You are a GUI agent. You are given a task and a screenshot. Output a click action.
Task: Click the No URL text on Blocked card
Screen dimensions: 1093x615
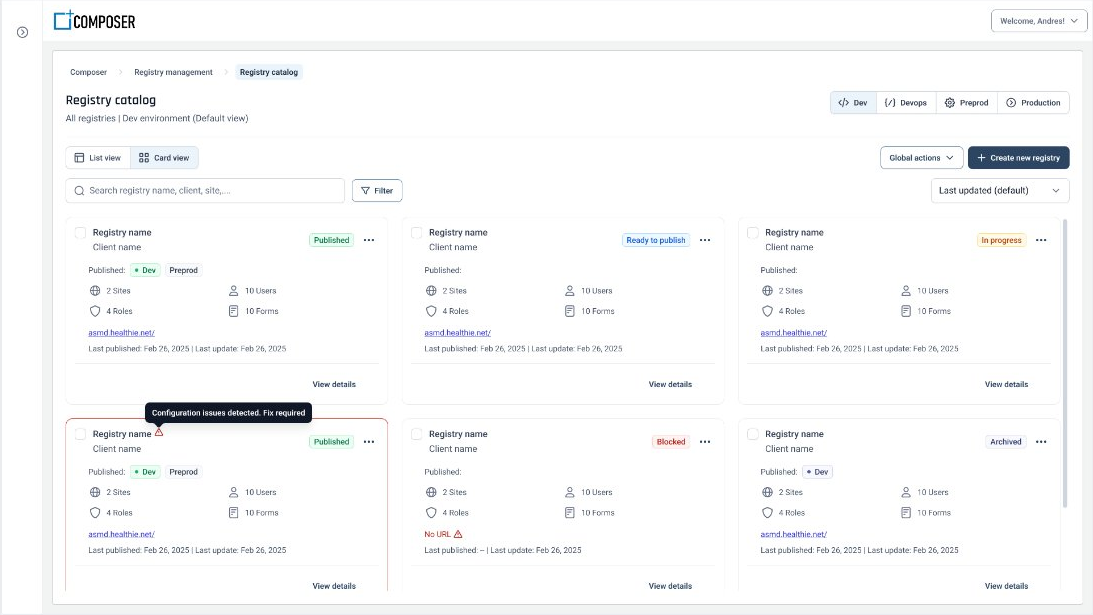(x=437, y=534)
